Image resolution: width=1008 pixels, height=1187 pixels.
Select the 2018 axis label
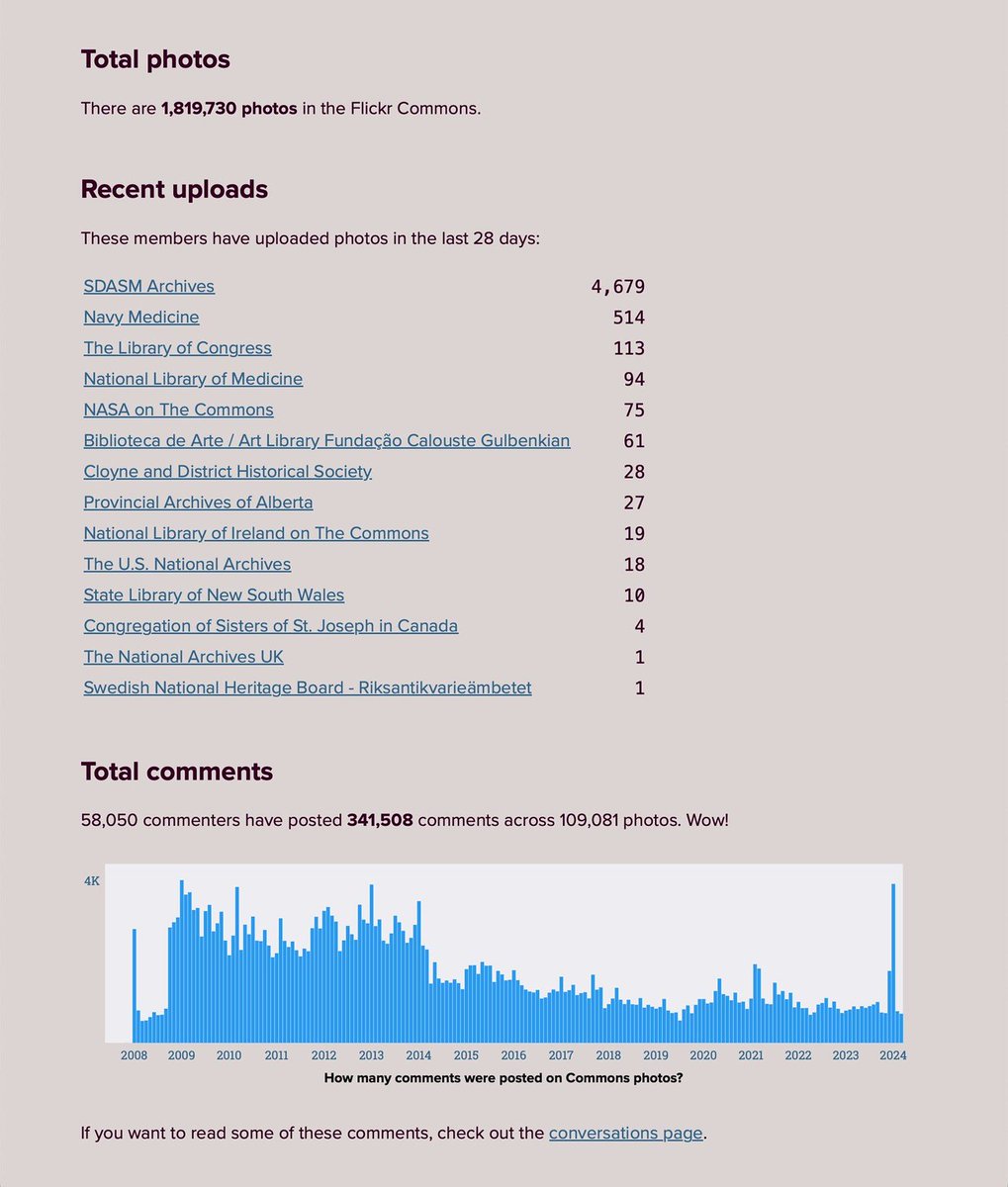[608, 1055]
